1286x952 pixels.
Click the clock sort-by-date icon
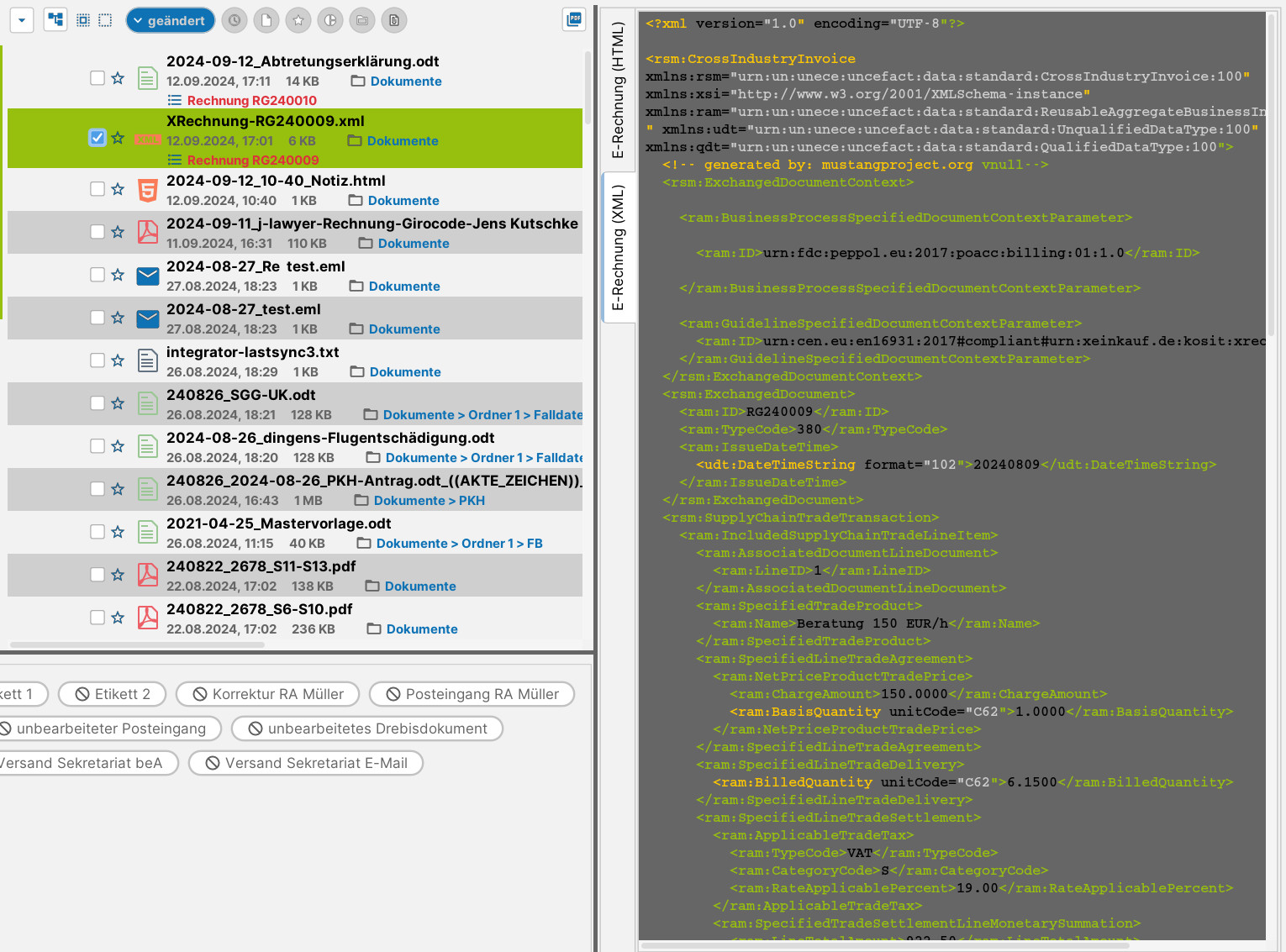pyautogui.click(x=235, y=20)
